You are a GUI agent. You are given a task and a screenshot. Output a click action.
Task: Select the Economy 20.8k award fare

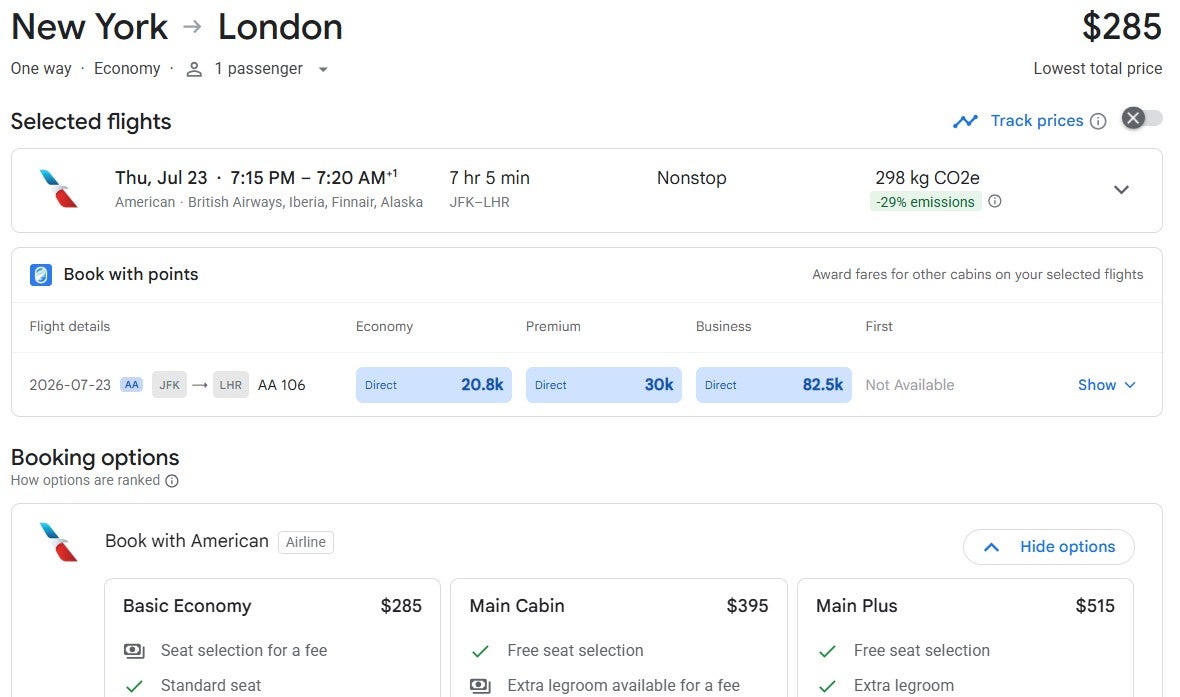click(x=433, y=385)
